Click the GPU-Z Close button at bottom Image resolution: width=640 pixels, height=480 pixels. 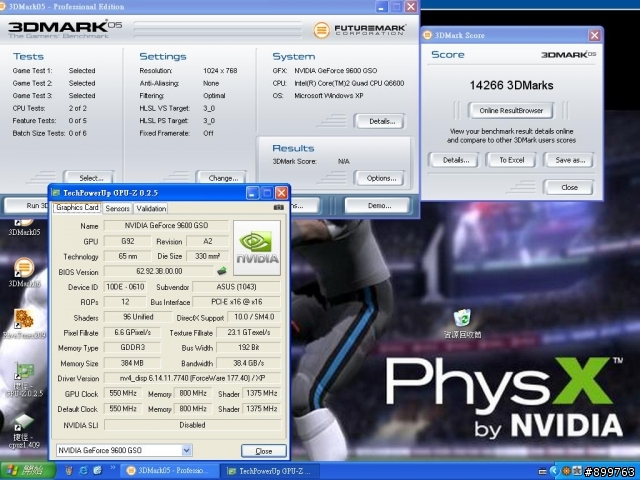[264, 451]
